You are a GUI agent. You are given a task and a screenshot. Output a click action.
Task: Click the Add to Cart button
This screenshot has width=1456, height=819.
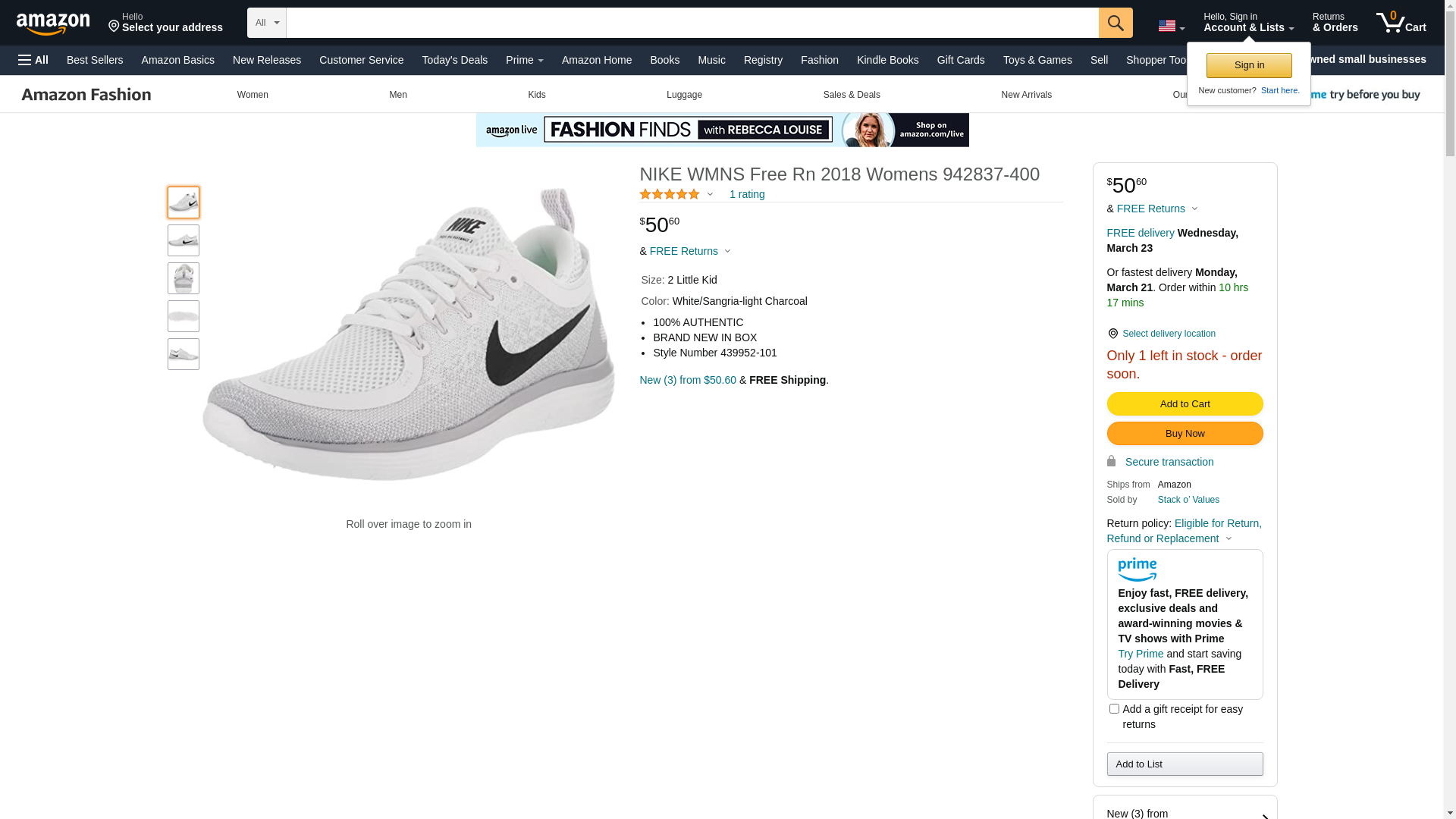[x=1184, y=404]
